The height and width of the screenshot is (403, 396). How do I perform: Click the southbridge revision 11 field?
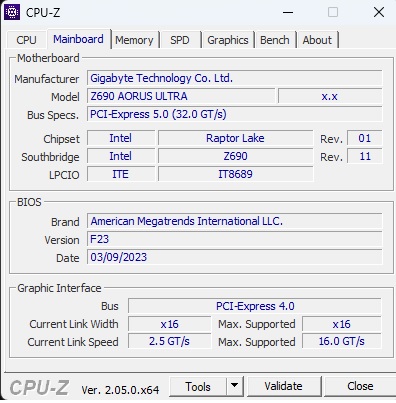coord(365,156)
